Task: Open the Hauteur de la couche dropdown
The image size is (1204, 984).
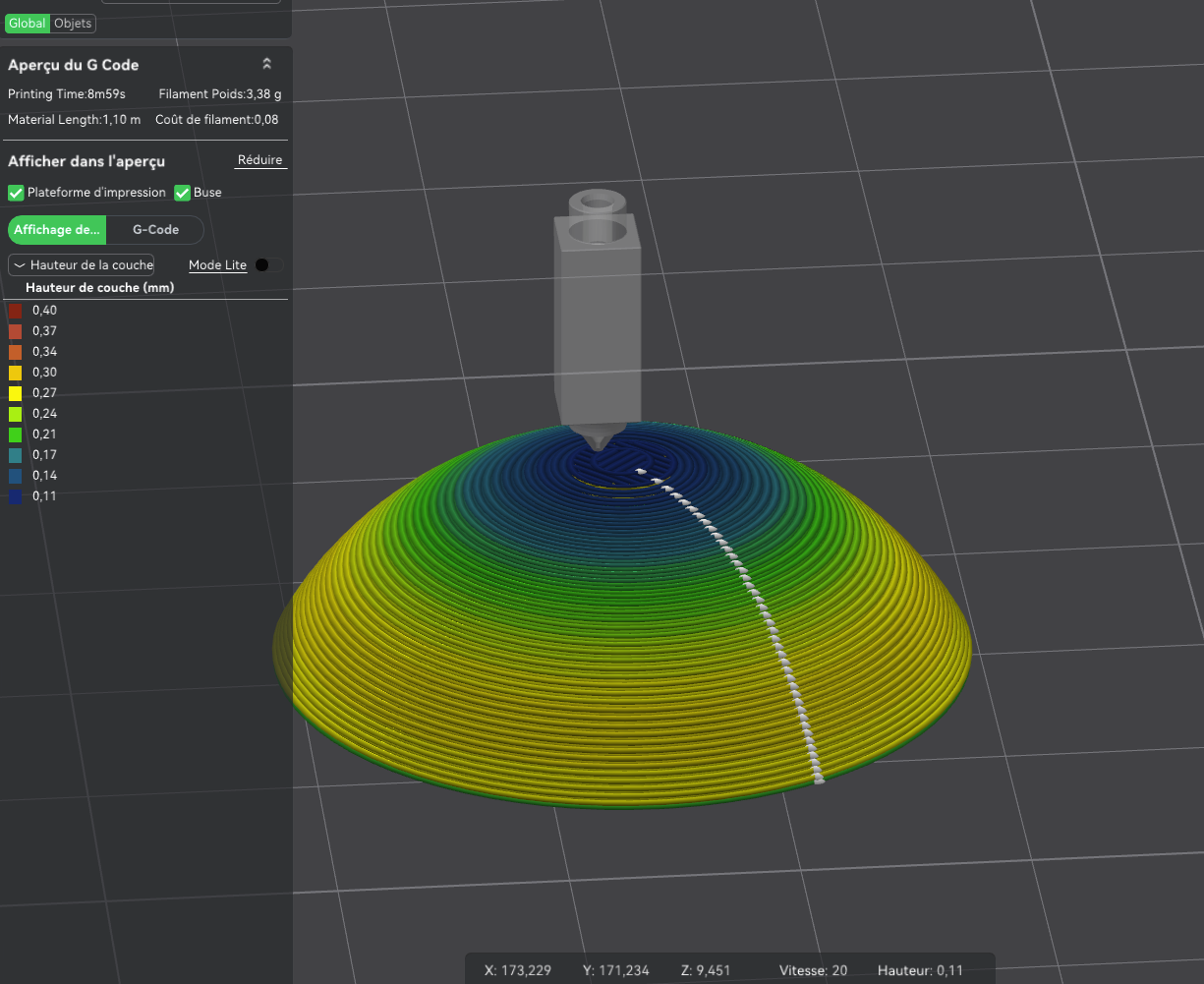Action: click(82, 265)
